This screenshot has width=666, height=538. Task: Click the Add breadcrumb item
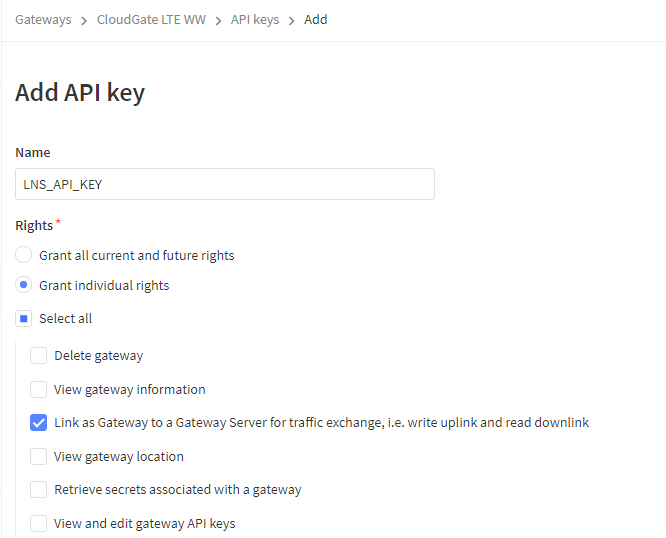pyautogui.click(x=316, y=20)
